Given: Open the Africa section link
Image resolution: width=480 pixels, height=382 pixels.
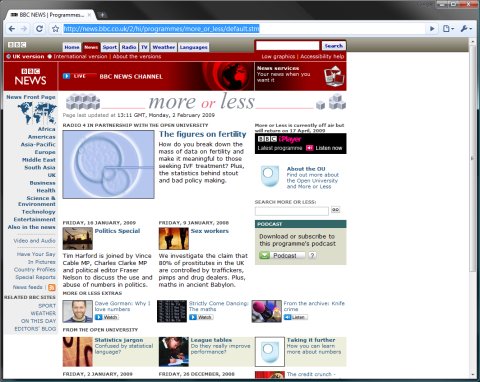Looking at the screenshot, I should [x=46, y=129].
